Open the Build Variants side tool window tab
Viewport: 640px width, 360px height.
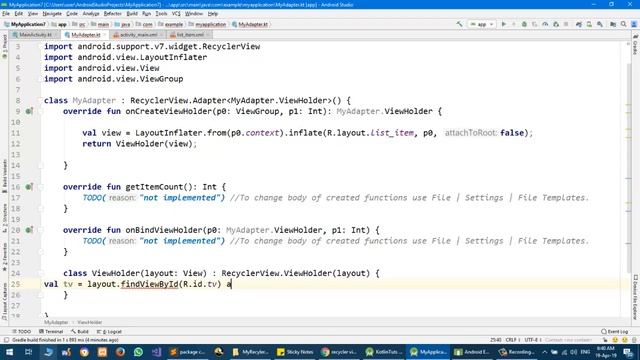pyautogui.click(x=4, y=176)
